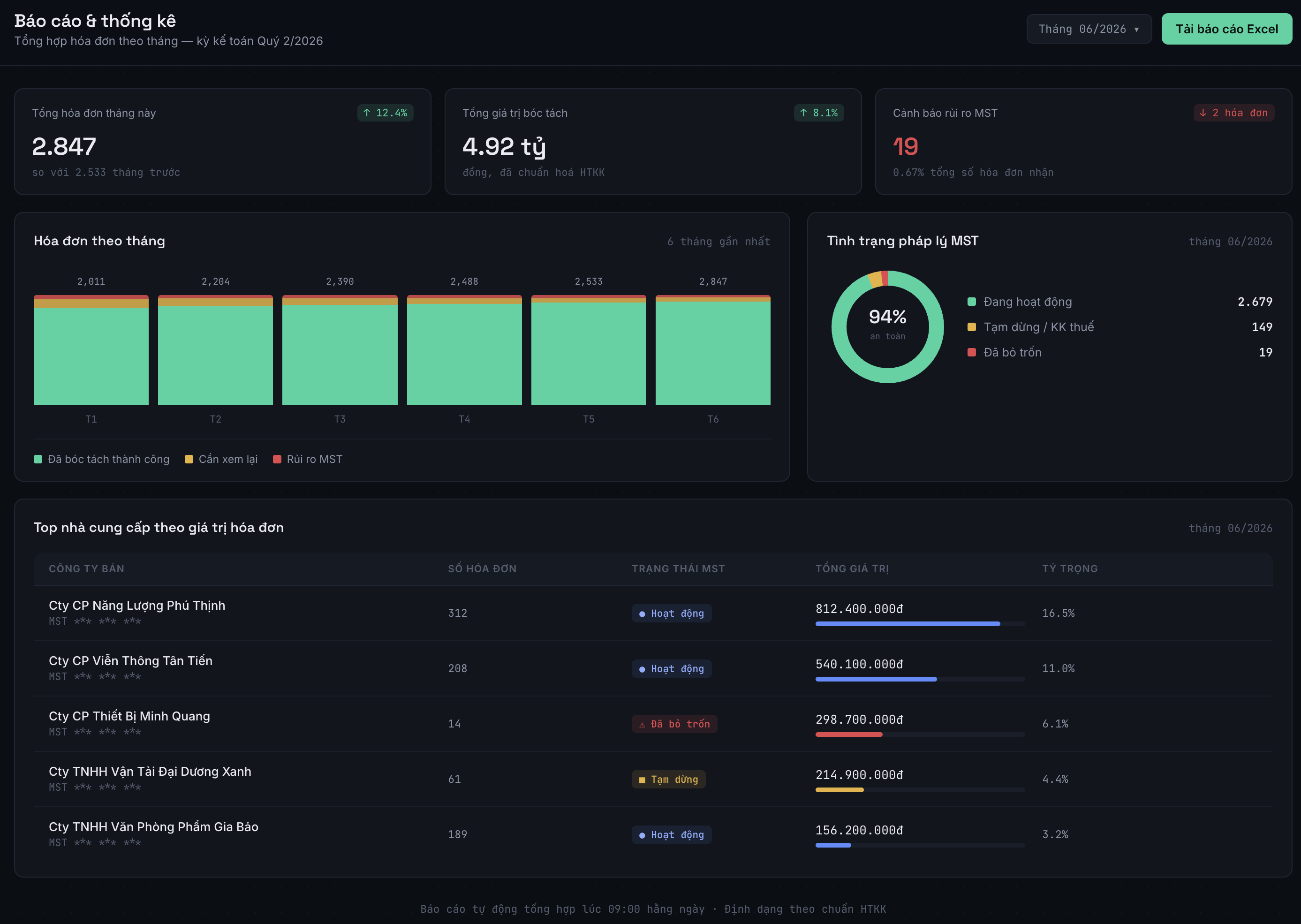Click the 8.1% increase badge
1301x924 pixels.
click(818, 113)
